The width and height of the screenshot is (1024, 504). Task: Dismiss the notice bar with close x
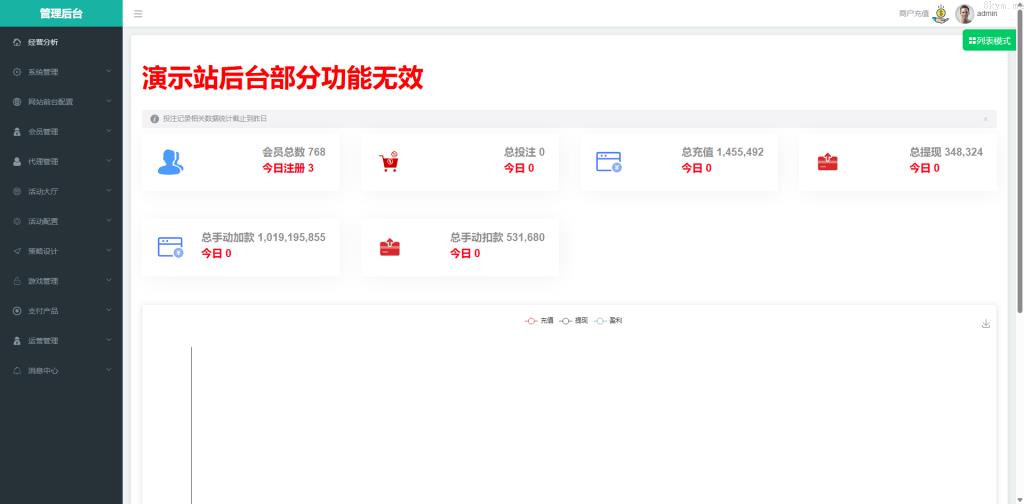click(x=985, y=119)
